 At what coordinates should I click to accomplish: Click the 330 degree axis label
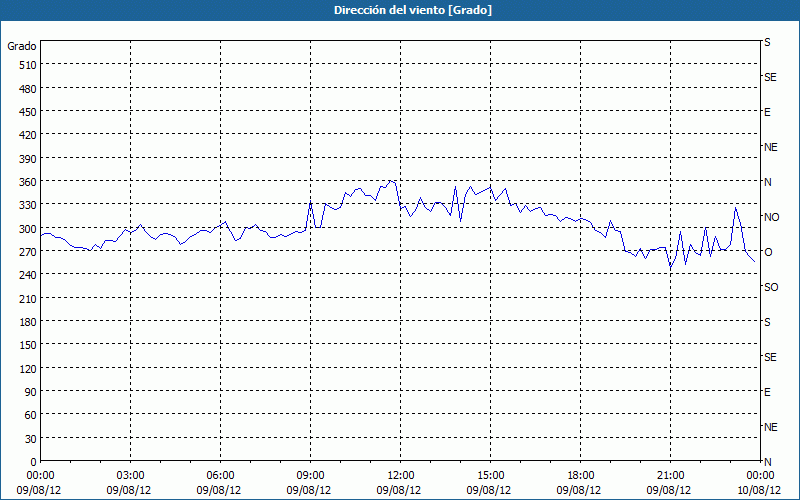pyautogui.click(x=28, y=205)
